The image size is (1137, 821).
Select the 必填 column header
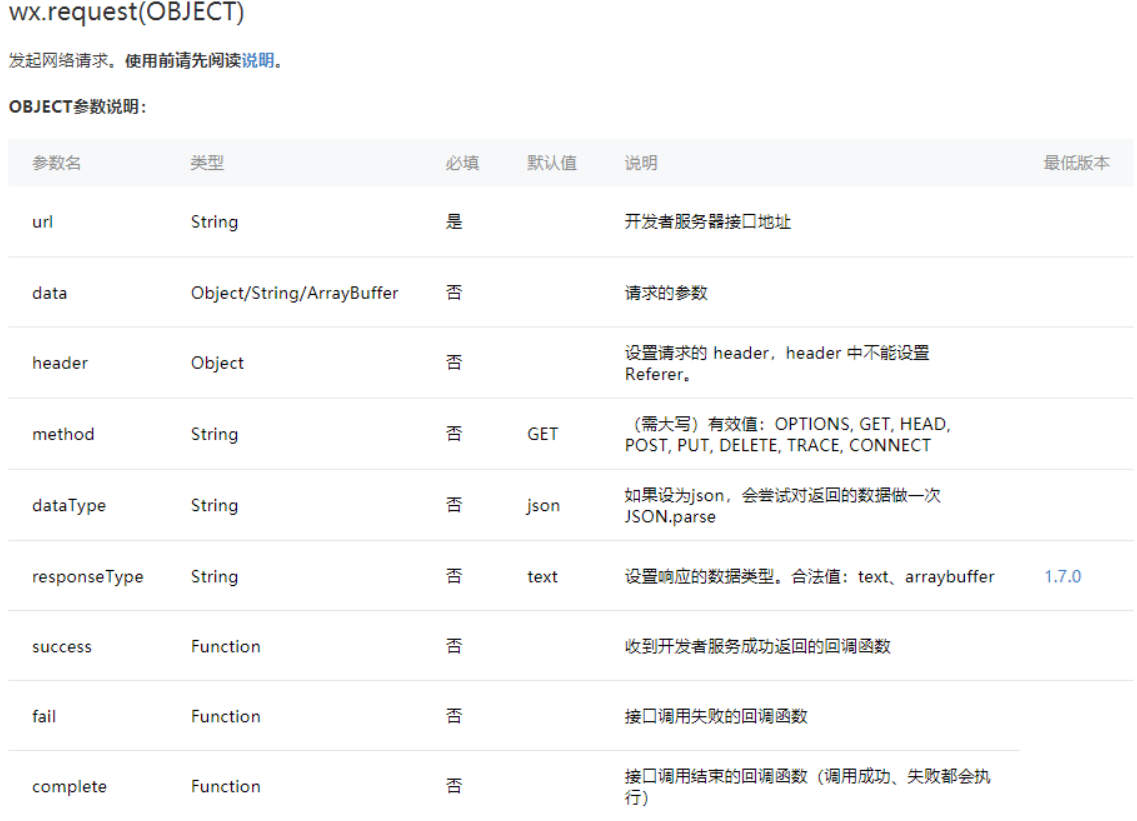click(x=462, y=163)
